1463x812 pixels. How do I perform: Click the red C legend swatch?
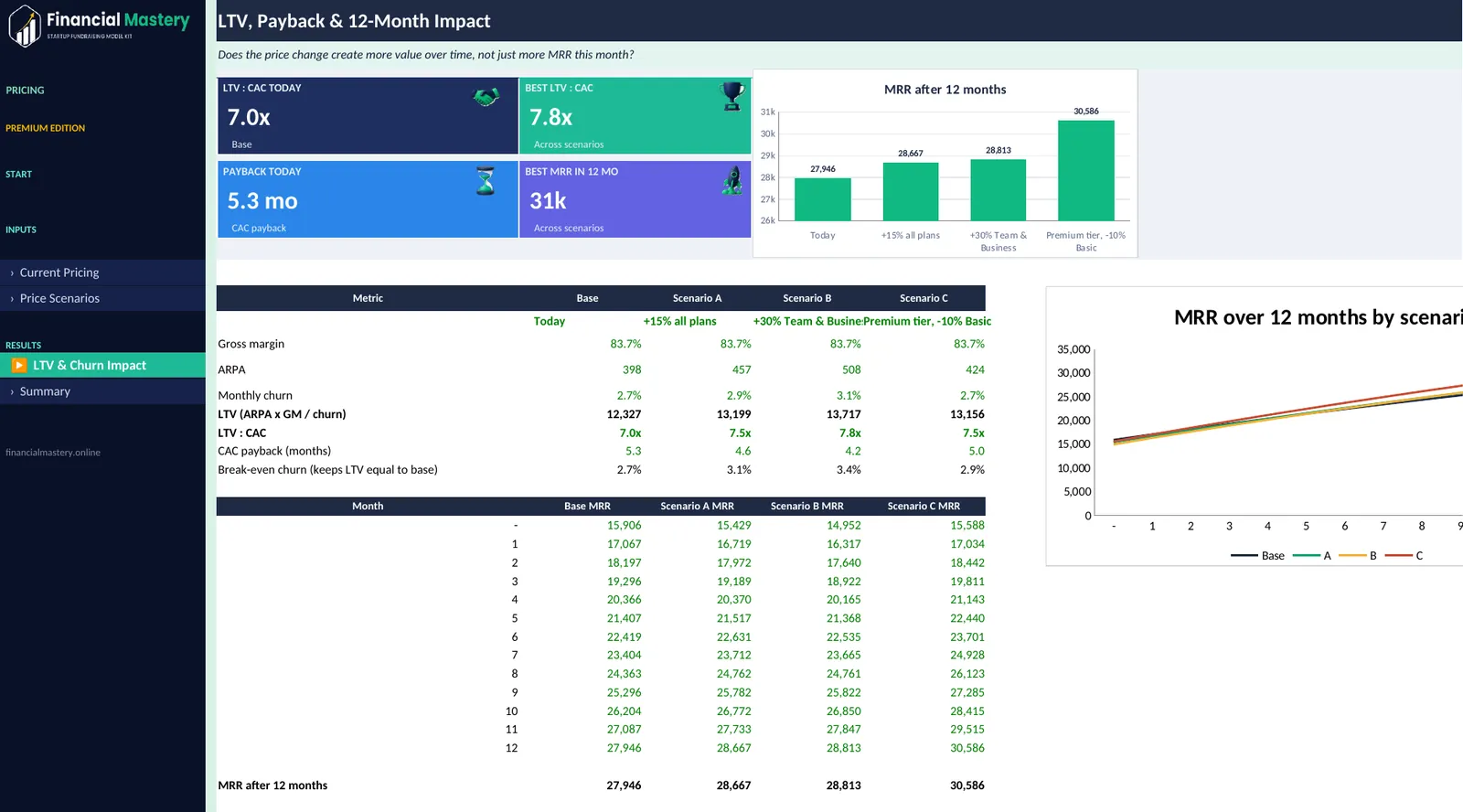(x=1399, y=555)
